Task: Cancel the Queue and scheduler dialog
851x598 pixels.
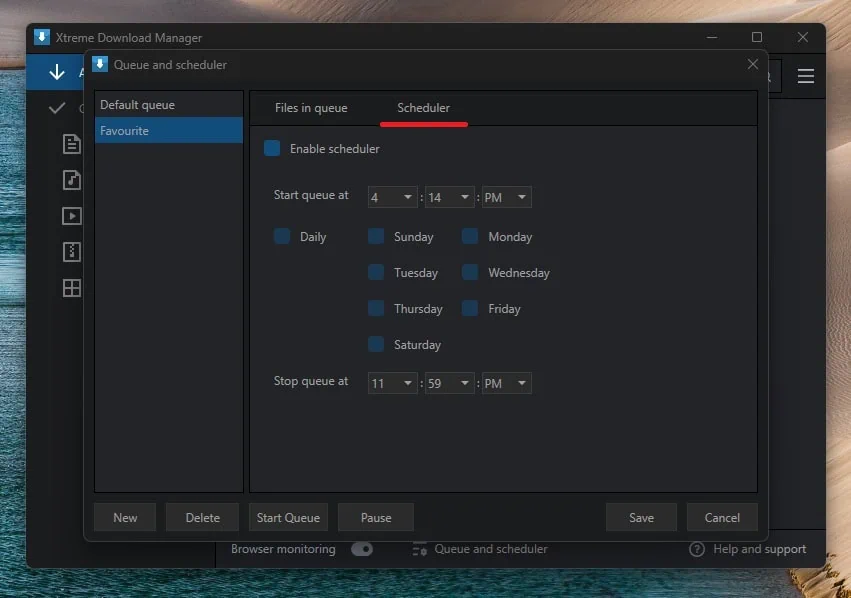Action: (x=722, y=518)
